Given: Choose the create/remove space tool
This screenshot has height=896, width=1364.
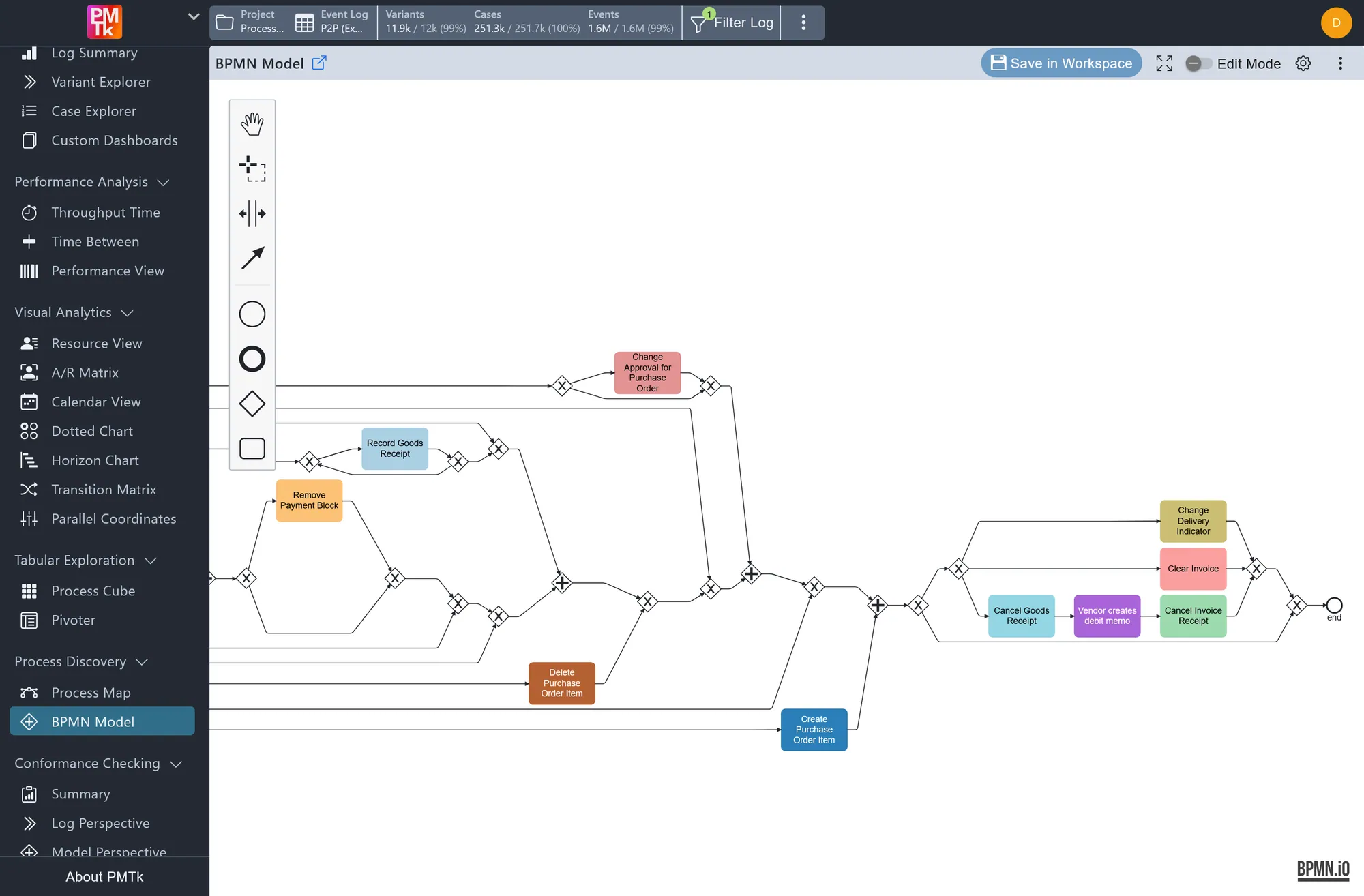Looking at the screenshot, I should (x=252, y=213).
